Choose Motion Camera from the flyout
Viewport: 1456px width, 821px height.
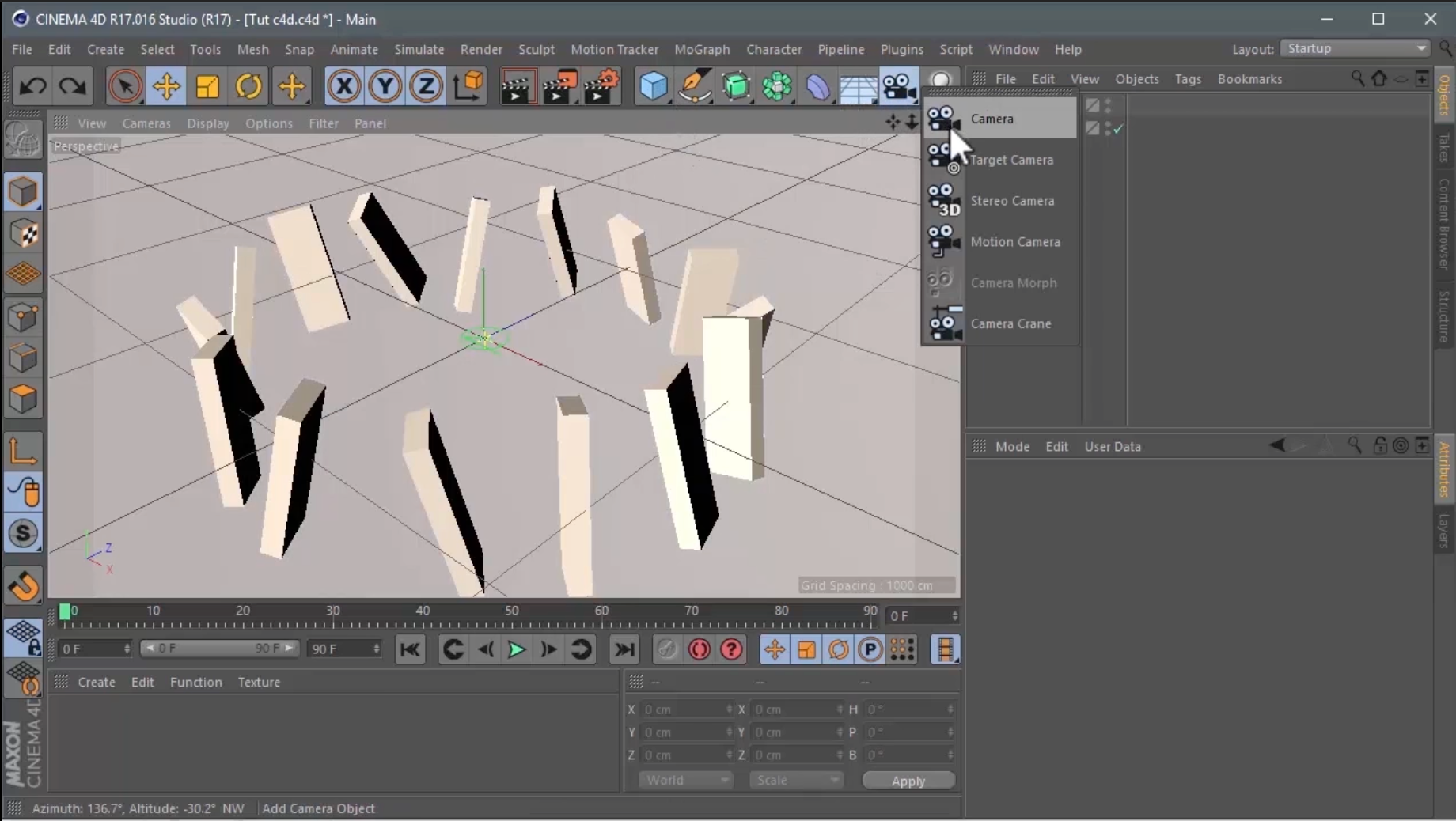click(1000, 242)
